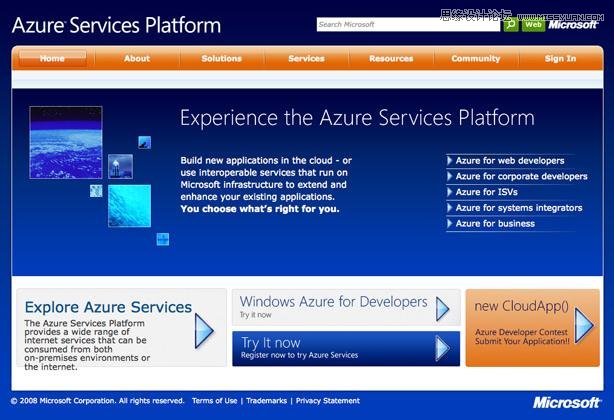
Task: Open the About tab
Action: (137, 58)
